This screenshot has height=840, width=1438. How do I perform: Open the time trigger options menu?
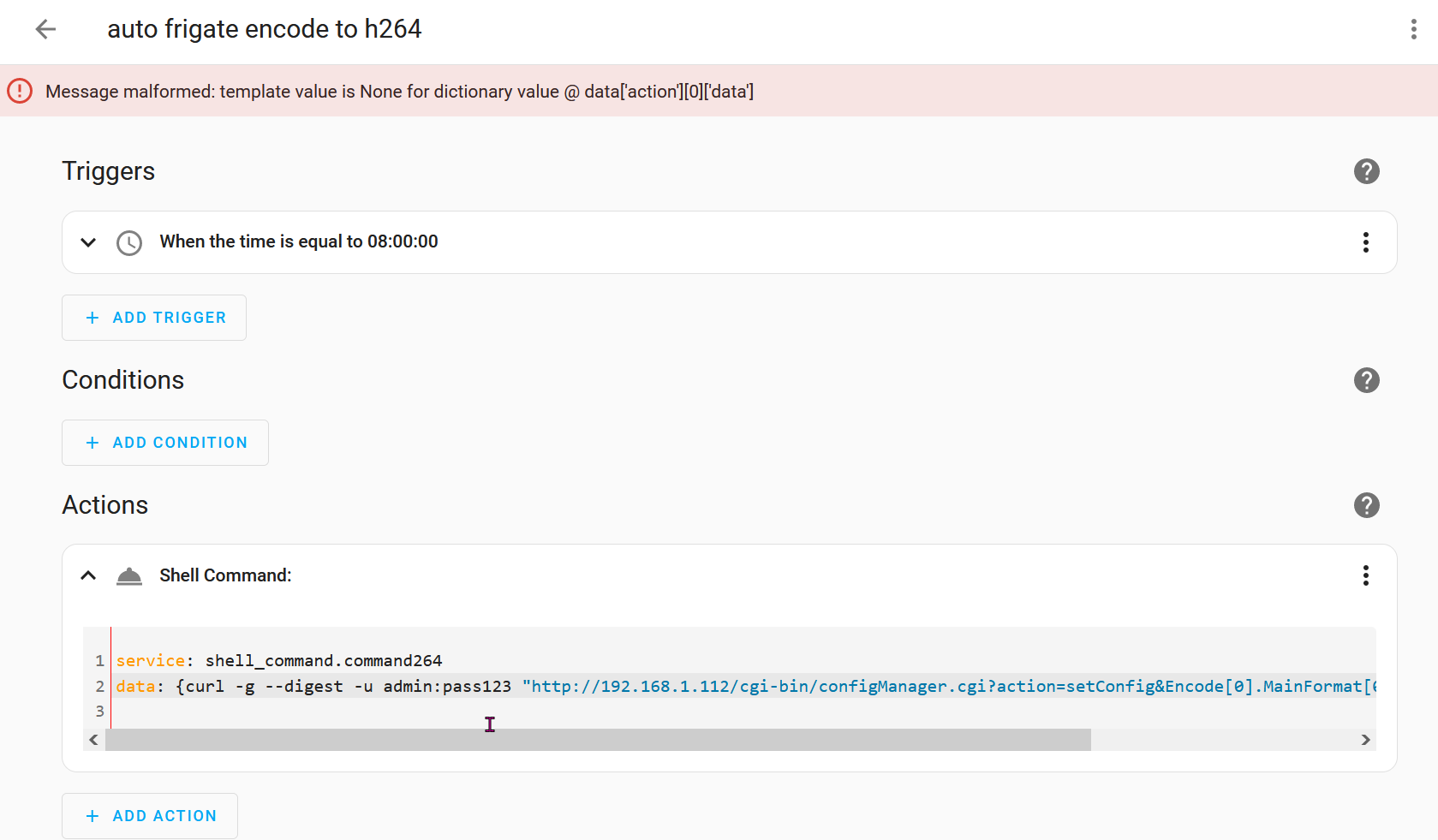pos(1365,242)
